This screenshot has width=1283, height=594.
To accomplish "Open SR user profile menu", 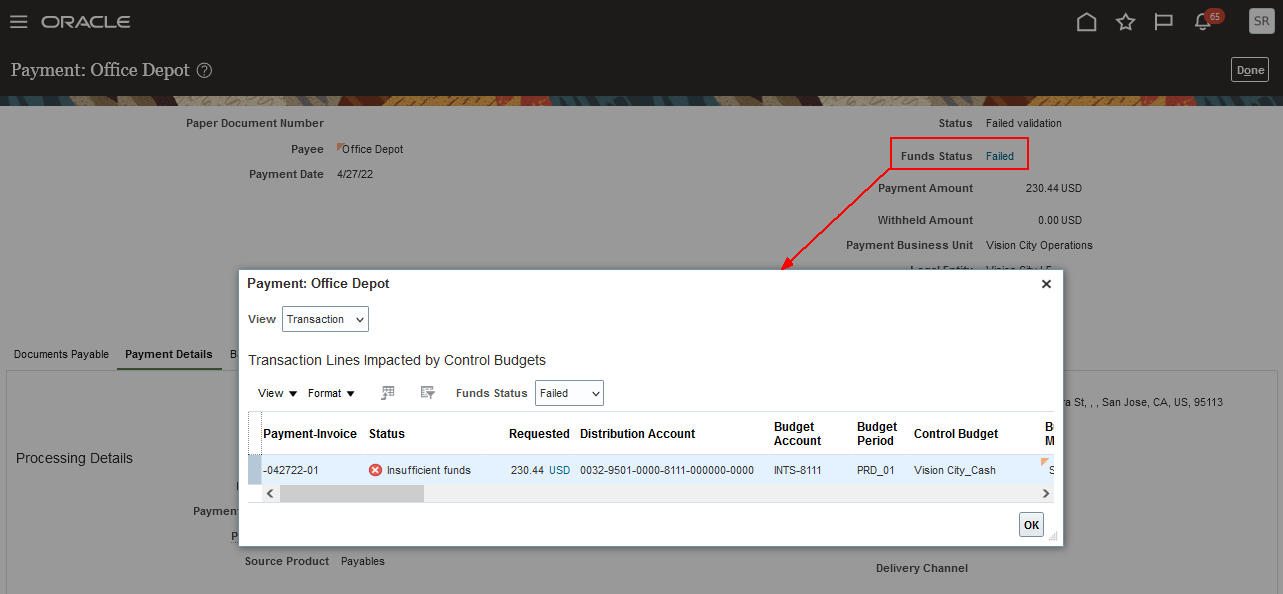I will click(x=1261, y=21).
